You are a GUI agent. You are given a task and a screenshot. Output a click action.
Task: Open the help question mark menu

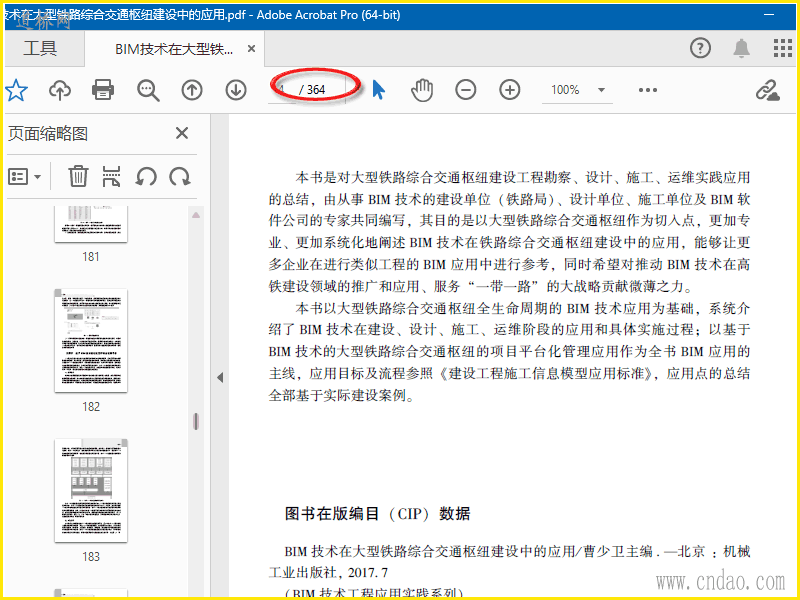click(700, 48)
